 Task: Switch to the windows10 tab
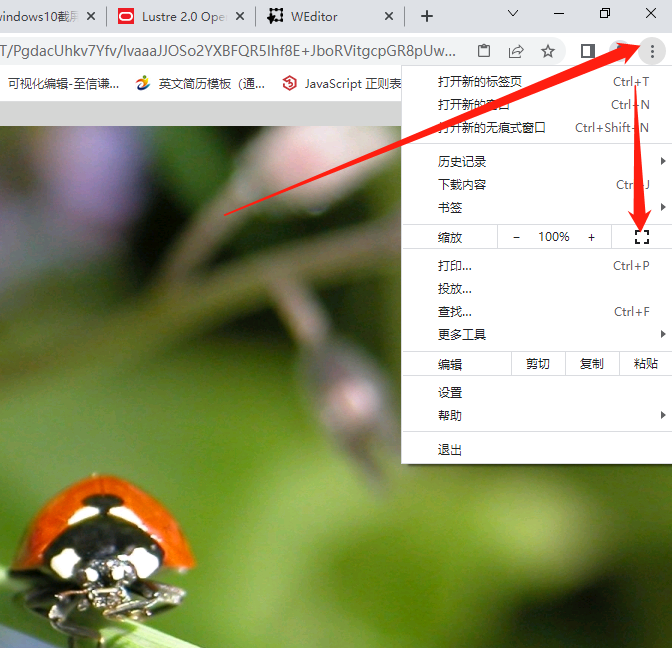coord(51,16)
